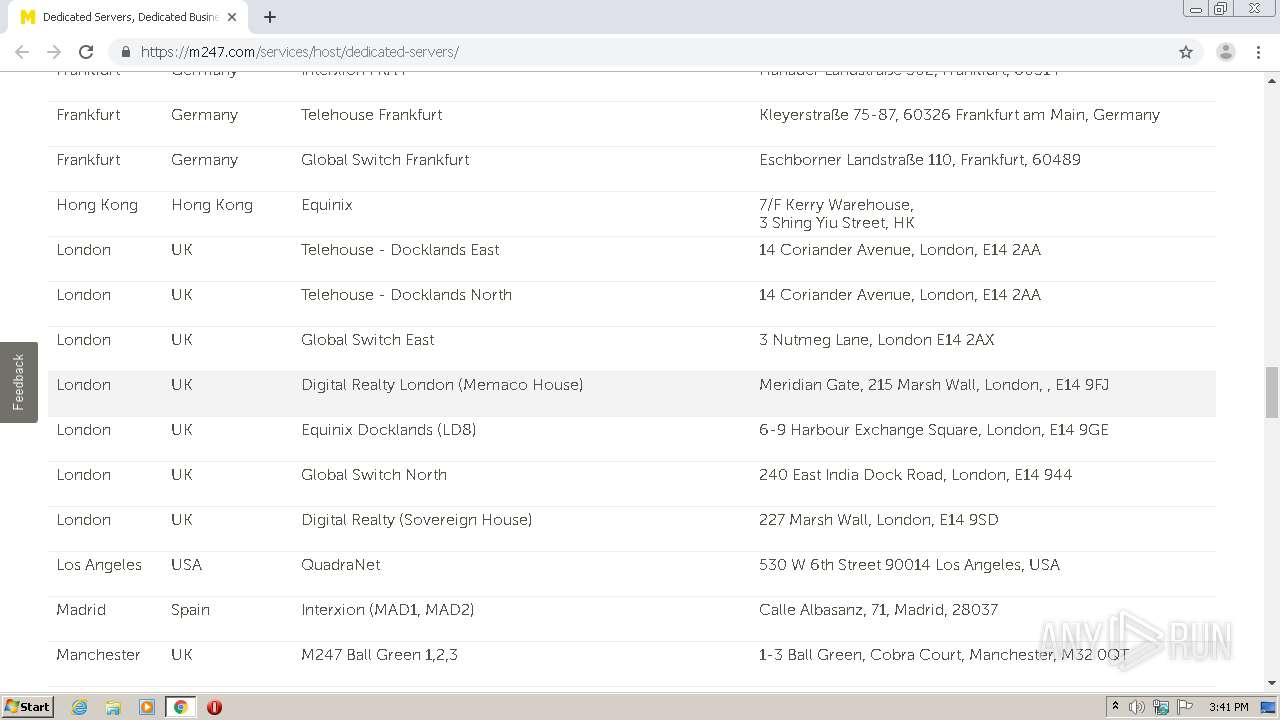Open a new browser tab
The image size is (1280, 720).
[270, 17]
